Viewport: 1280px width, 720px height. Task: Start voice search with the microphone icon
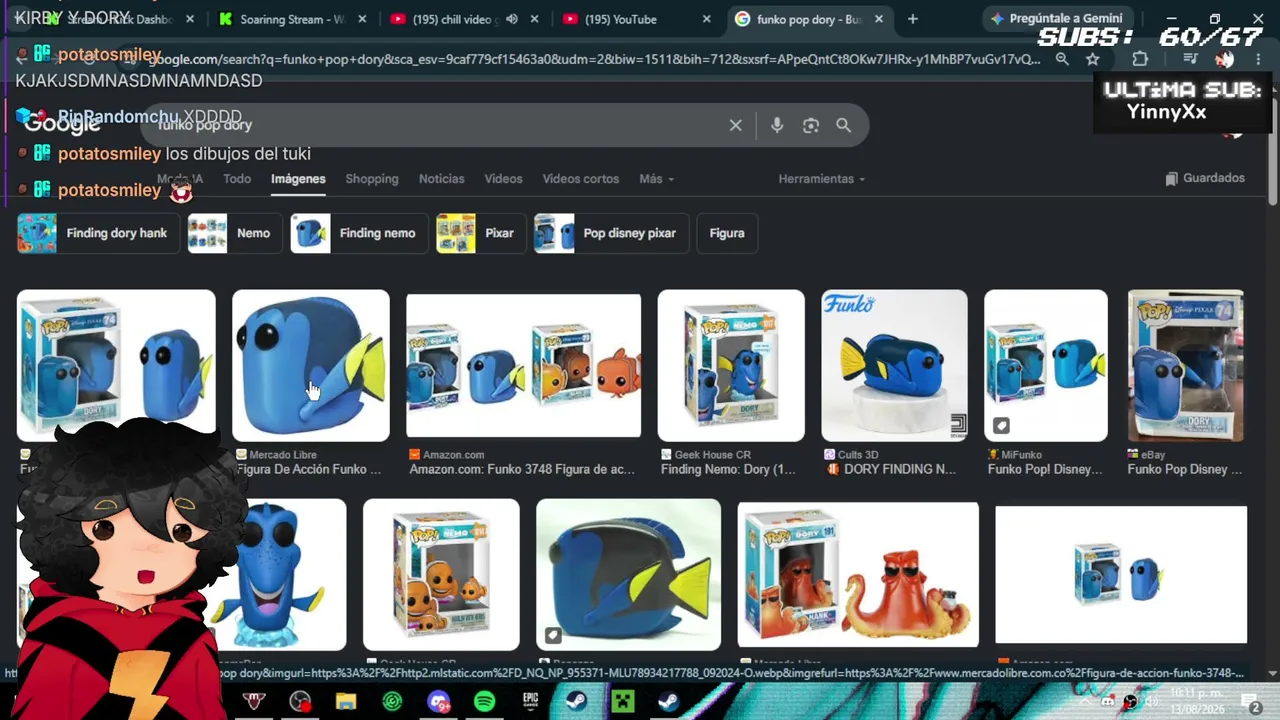(x=777, y=125)
